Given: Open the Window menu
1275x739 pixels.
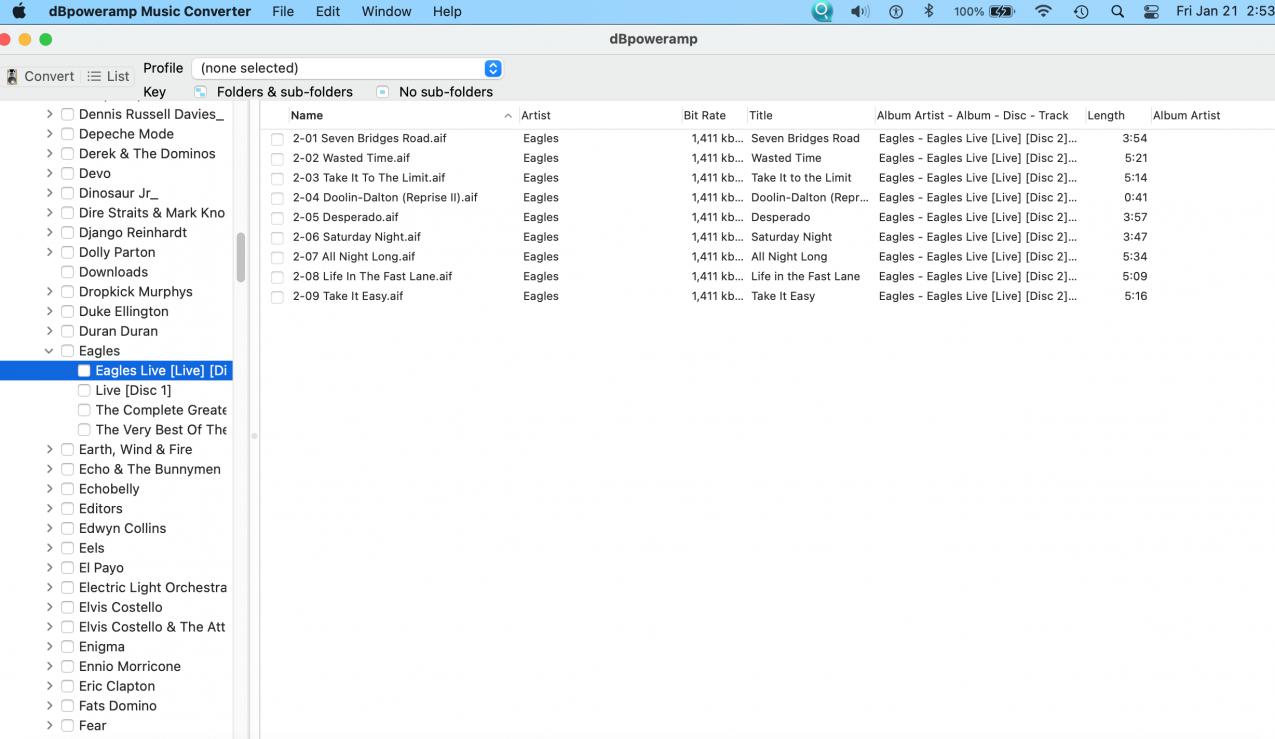Looking at the screenshot, I should [x=386, y=12].
